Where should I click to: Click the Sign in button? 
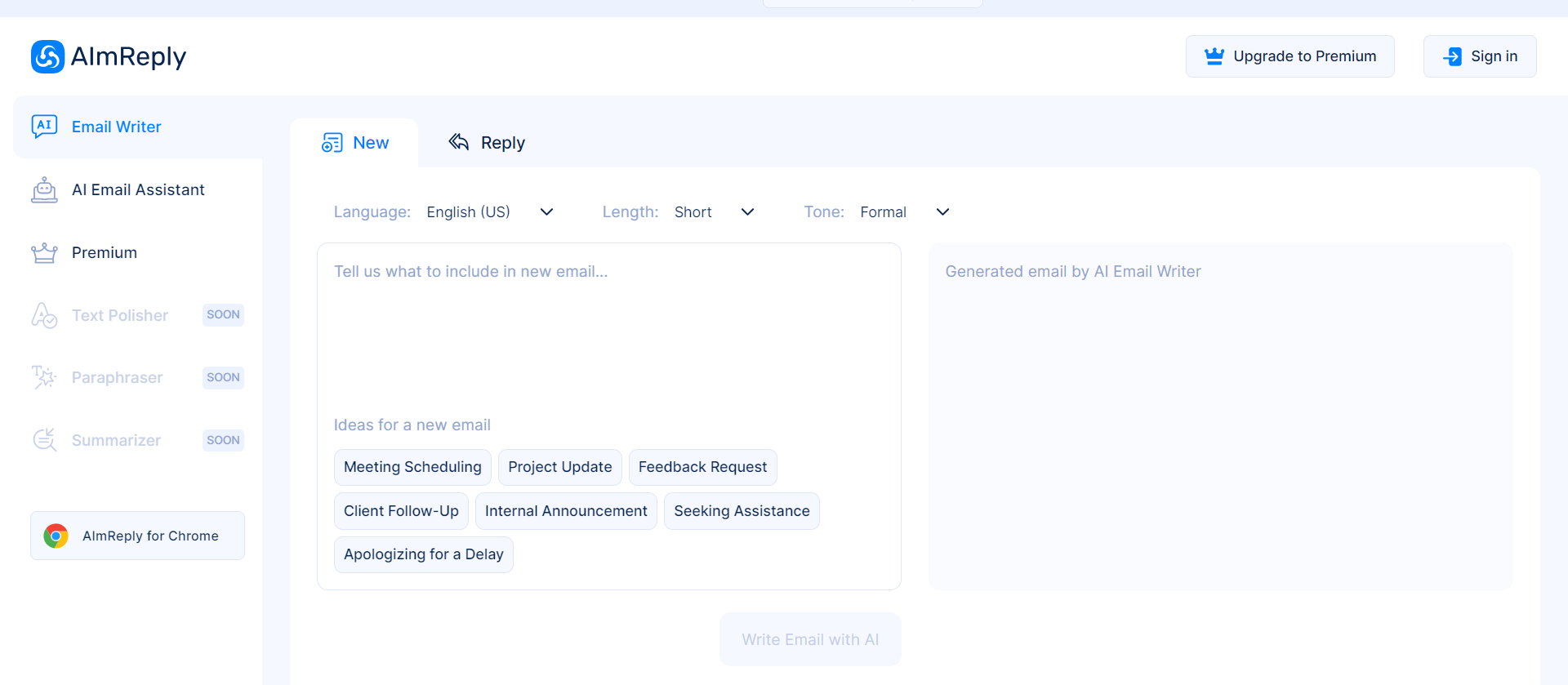coord(1480,56)
